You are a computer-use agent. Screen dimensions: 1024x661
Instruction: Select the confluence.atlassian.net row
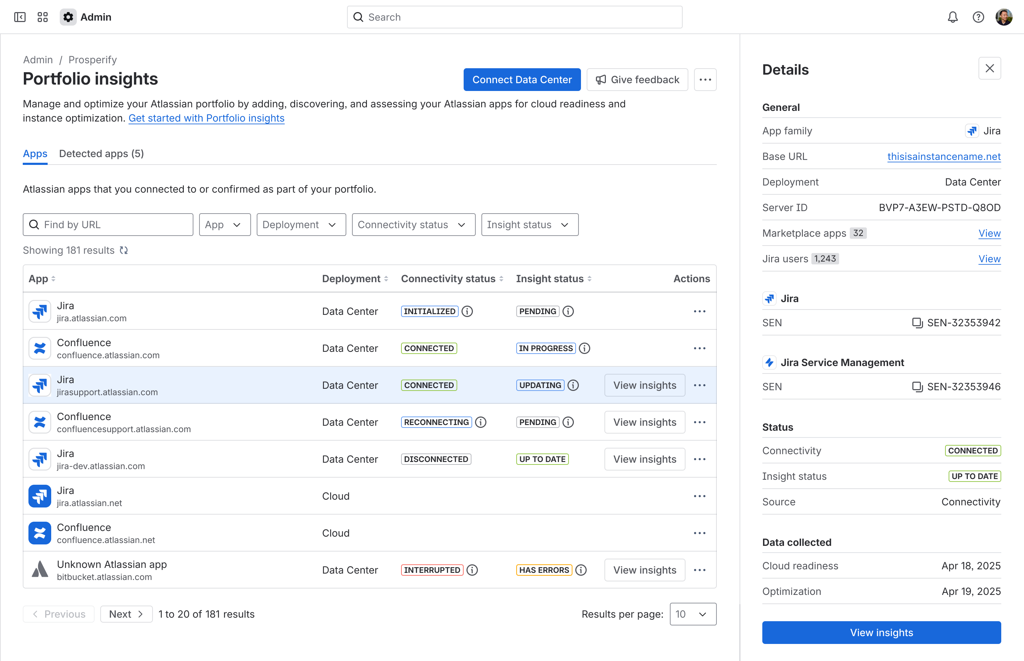370,533
